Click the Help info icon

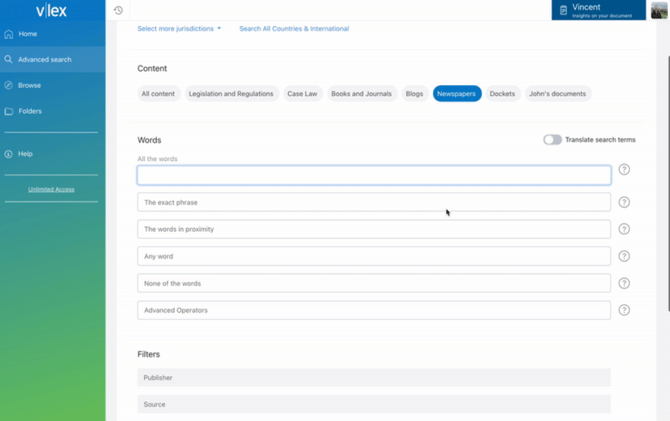[9, 154]
